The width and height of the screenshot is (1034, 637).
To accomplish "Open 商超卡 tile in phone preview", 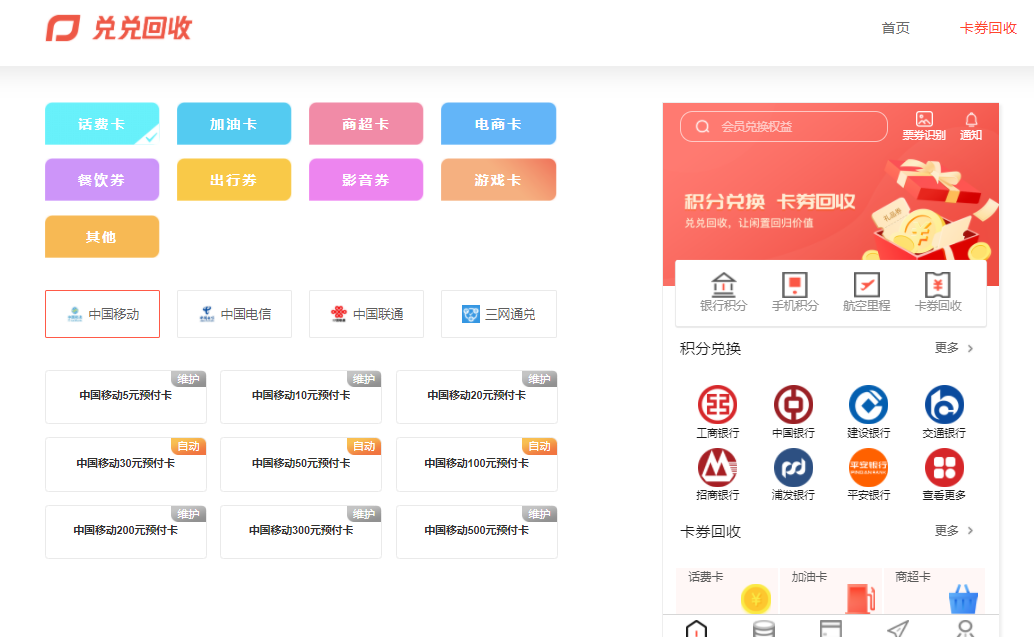I will pos(934,591).
